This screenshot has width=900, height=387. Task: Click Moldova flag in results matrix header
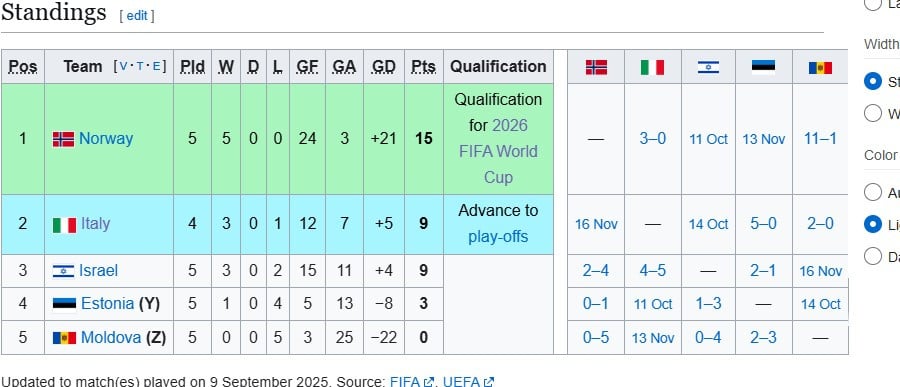[x=820, y=67]
